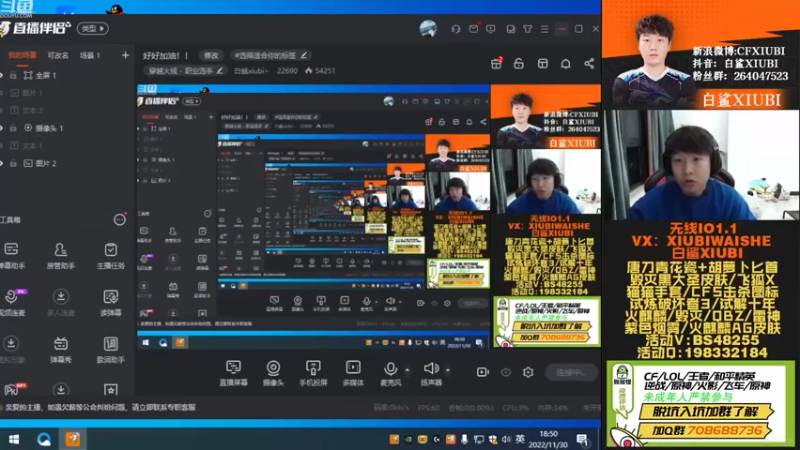Expand speaker options arrow
The width and height of the screenshot is (800, 450).
coord(447,369)
